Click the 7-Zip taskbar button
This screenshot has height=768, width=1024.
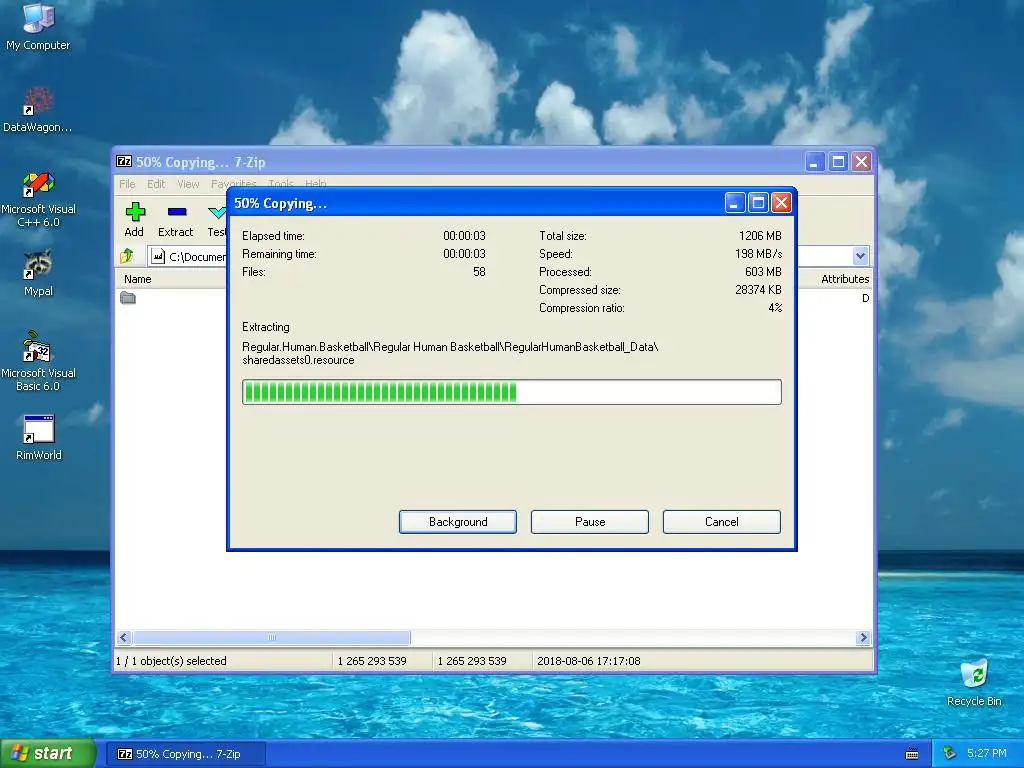pos(186,754)
